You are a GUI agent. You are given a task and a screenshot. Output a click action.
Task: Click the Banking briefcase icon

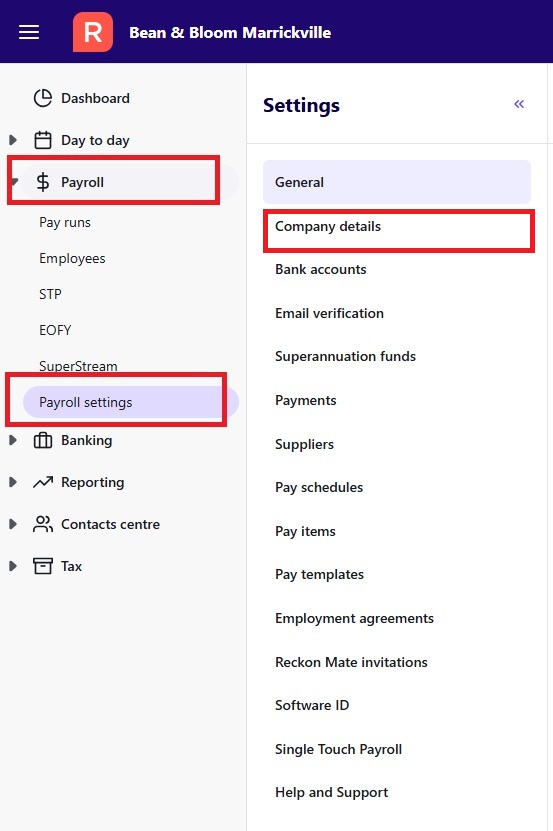(43, 440)
